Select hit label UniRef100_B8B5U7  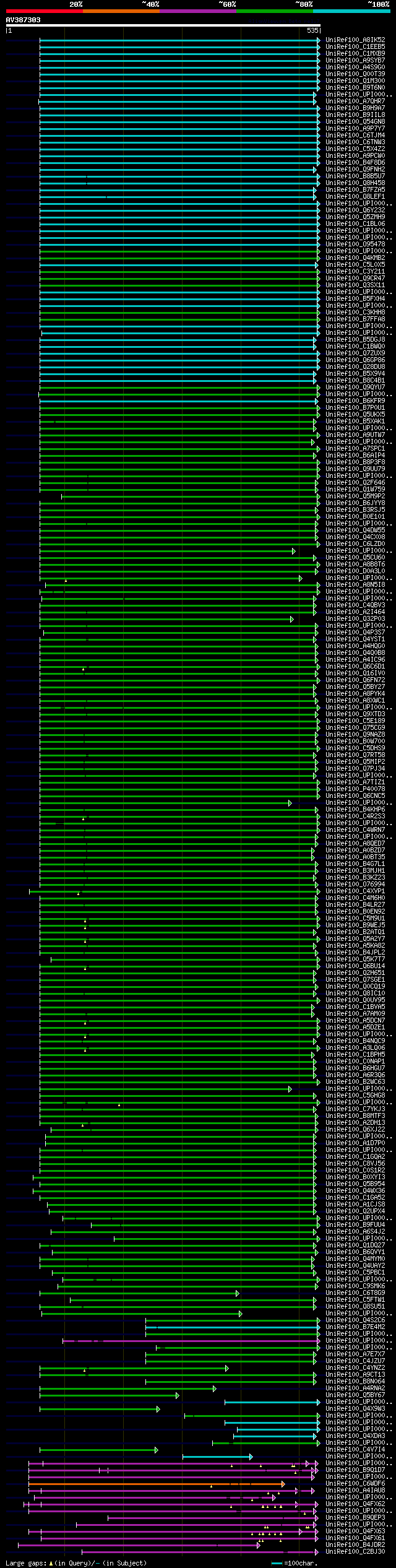click(355, 176)
